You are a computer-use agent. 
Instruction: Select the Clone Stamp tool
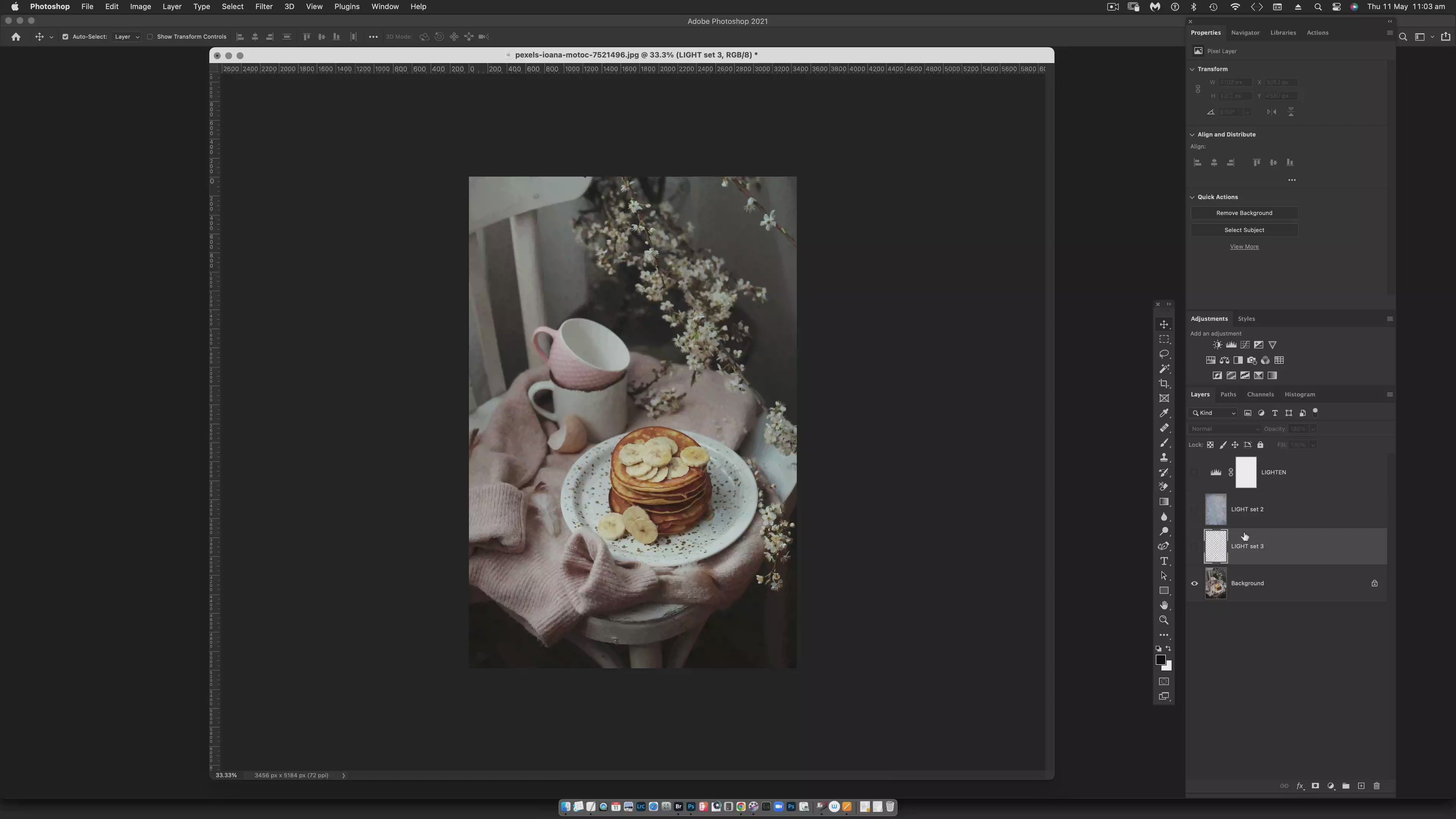click(x=1164, y=457)
